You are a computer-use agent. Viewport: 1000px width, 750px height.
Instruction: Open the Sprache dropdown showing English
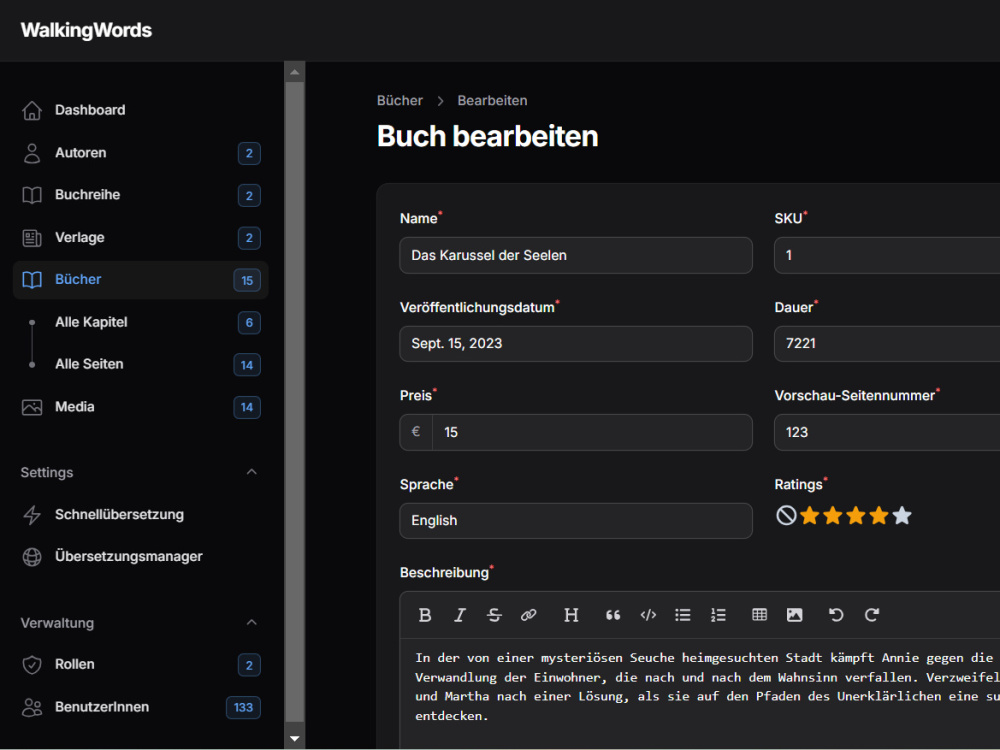point(576,521)
